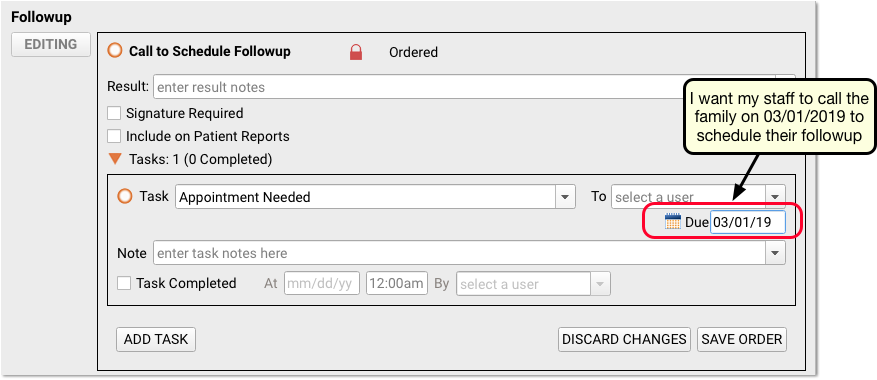Open the Note field dropdown arrow

[x=775, y=253]
